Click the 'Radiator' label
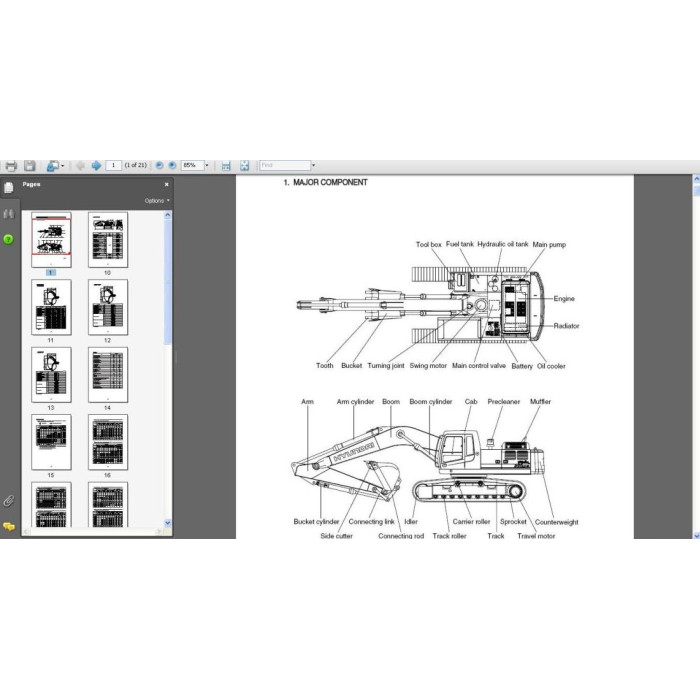 coord(566,326)
